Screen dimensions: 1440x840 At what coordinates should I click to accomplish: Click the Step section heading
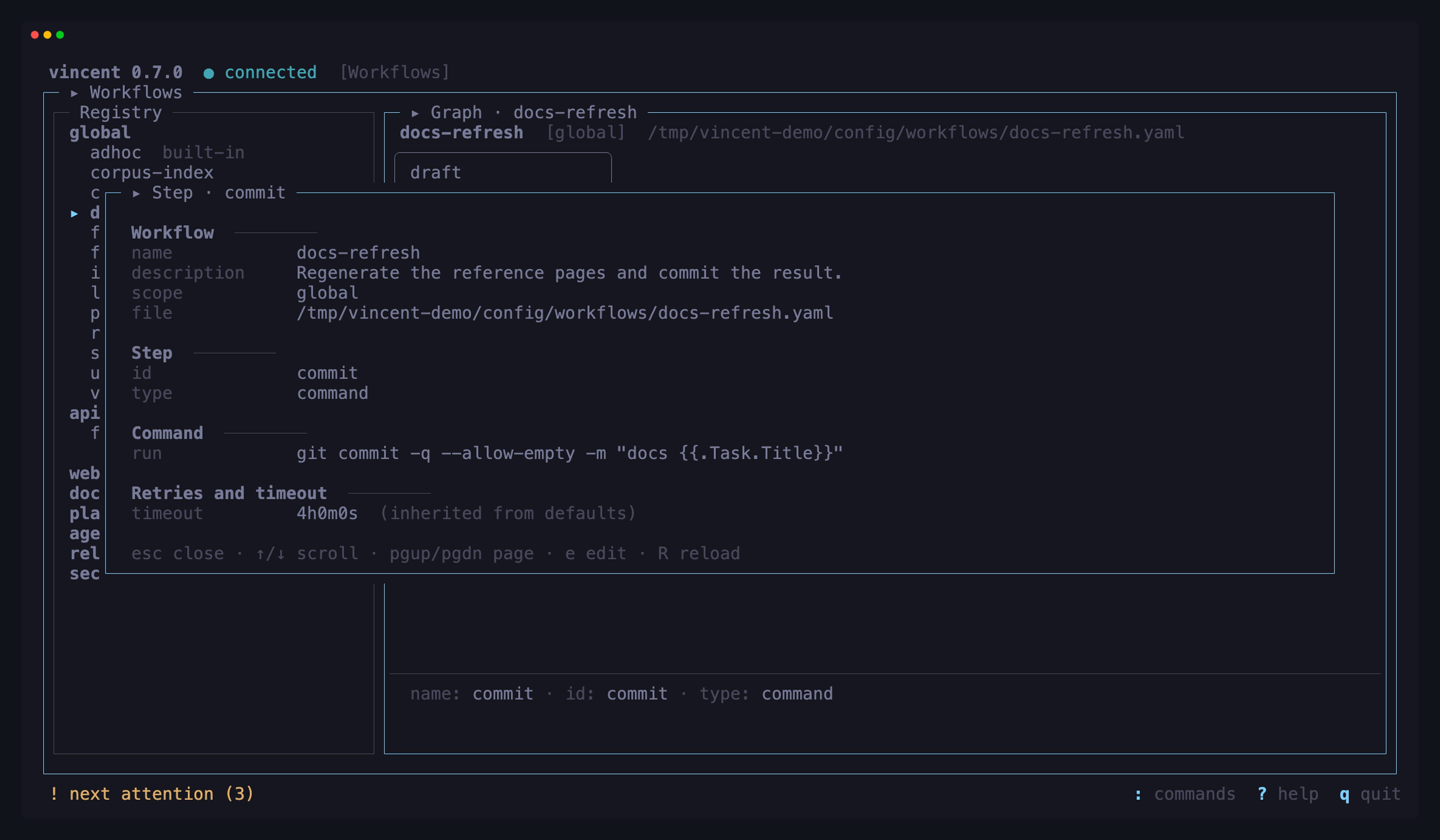tap(152, 353)
